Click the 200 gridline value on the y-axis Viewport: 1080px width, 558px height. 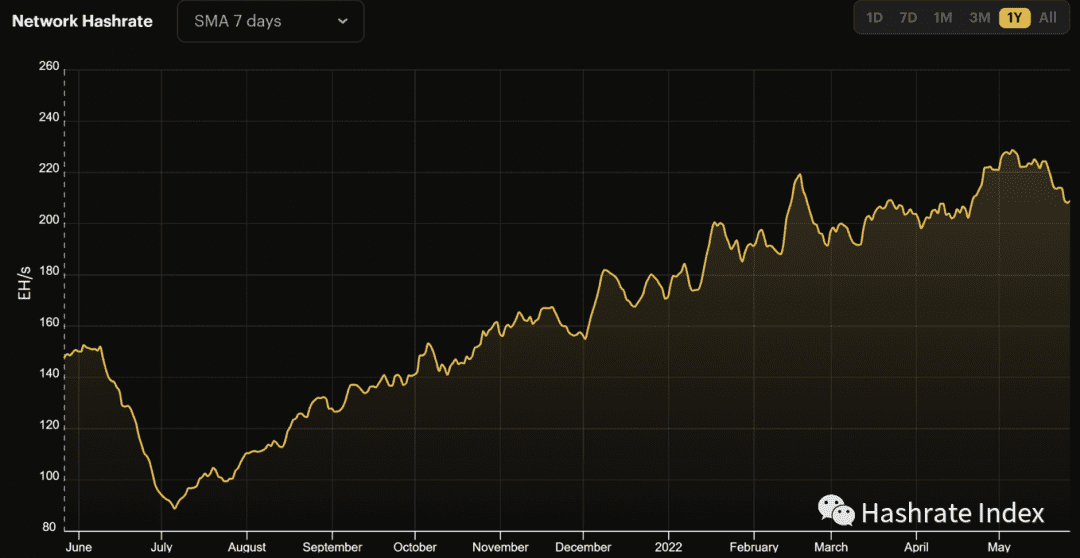tap(49, 222)
